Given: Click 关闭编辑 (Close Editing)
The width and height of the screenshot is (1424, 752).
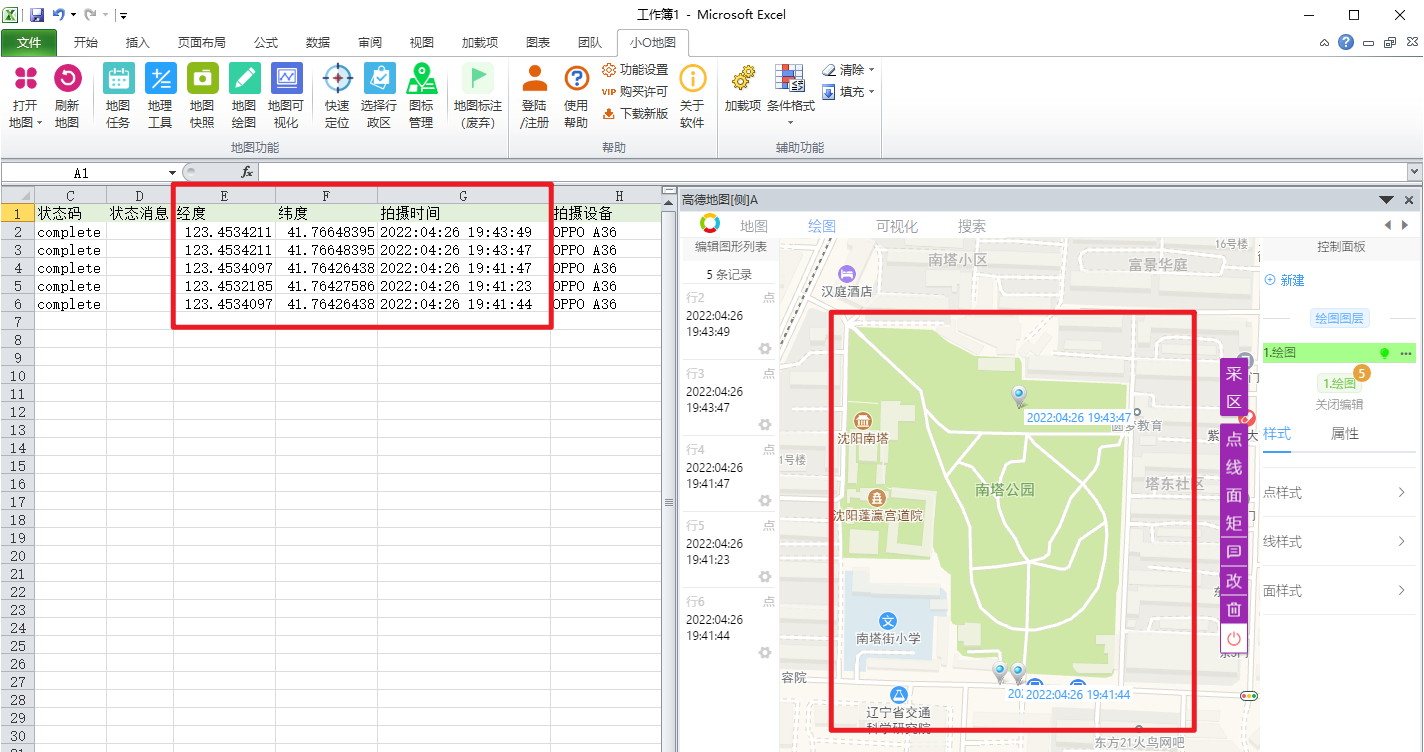Looking at the screenshot, I should pos(1339,405).
